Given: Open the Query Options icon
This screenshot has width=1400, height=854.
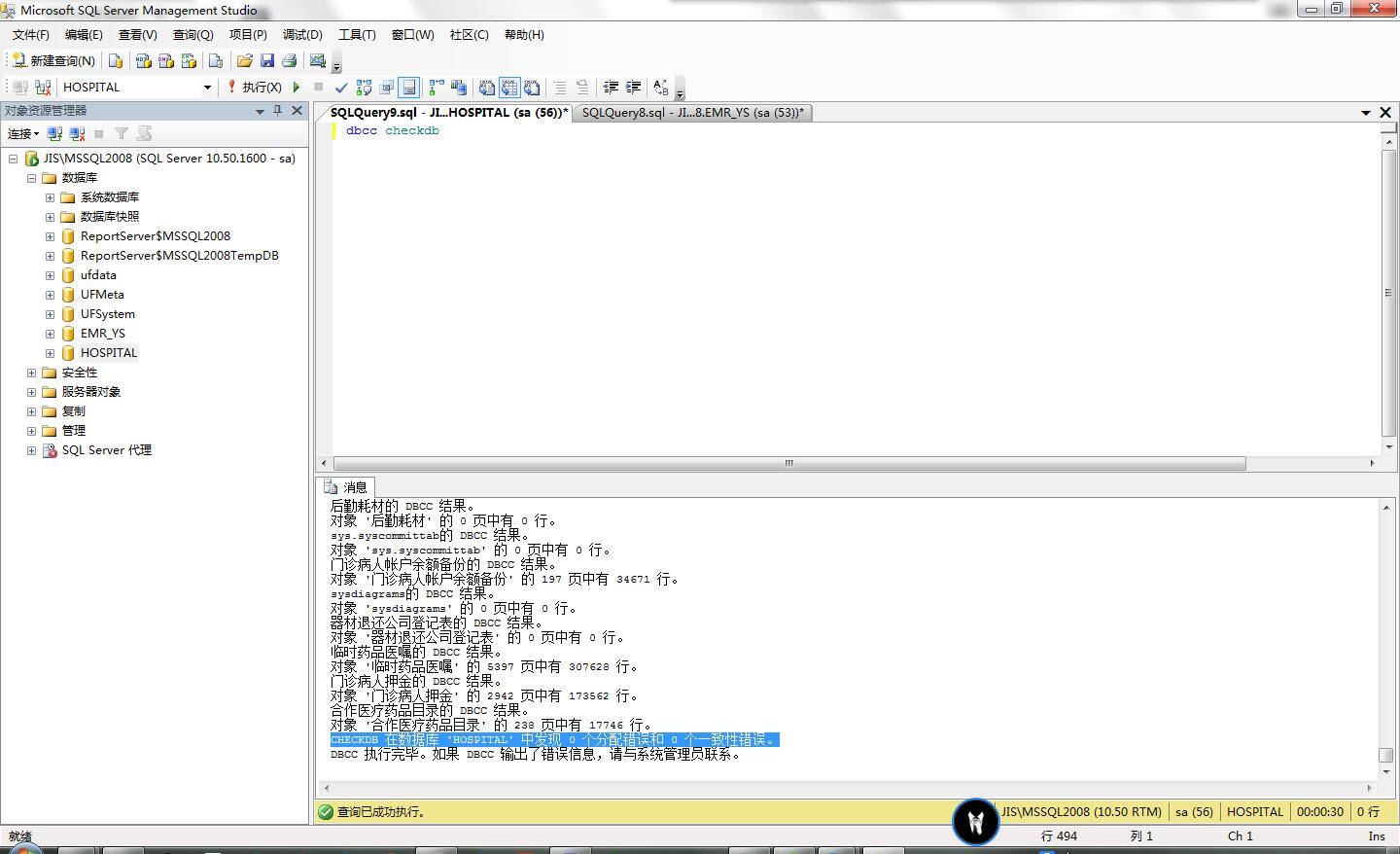Looking at the screenshot, I should [x=387, y=88].
